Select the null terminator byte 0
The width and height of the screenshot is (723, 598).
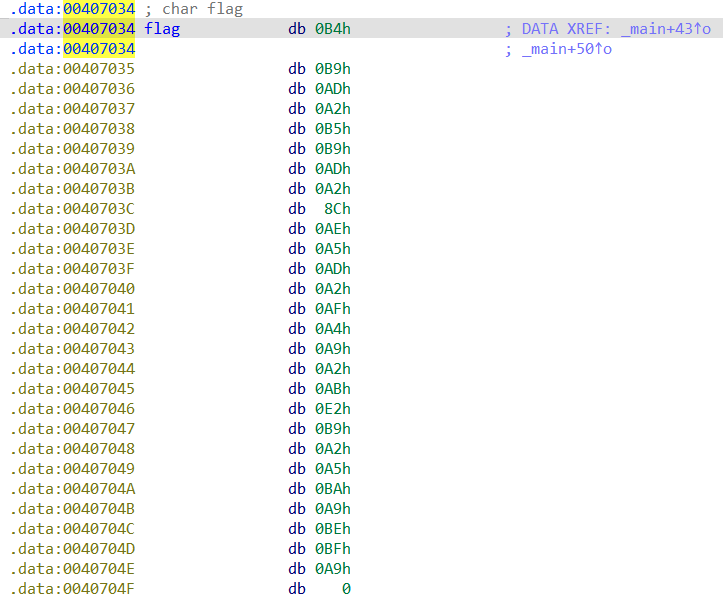click(x=345, y=589)
